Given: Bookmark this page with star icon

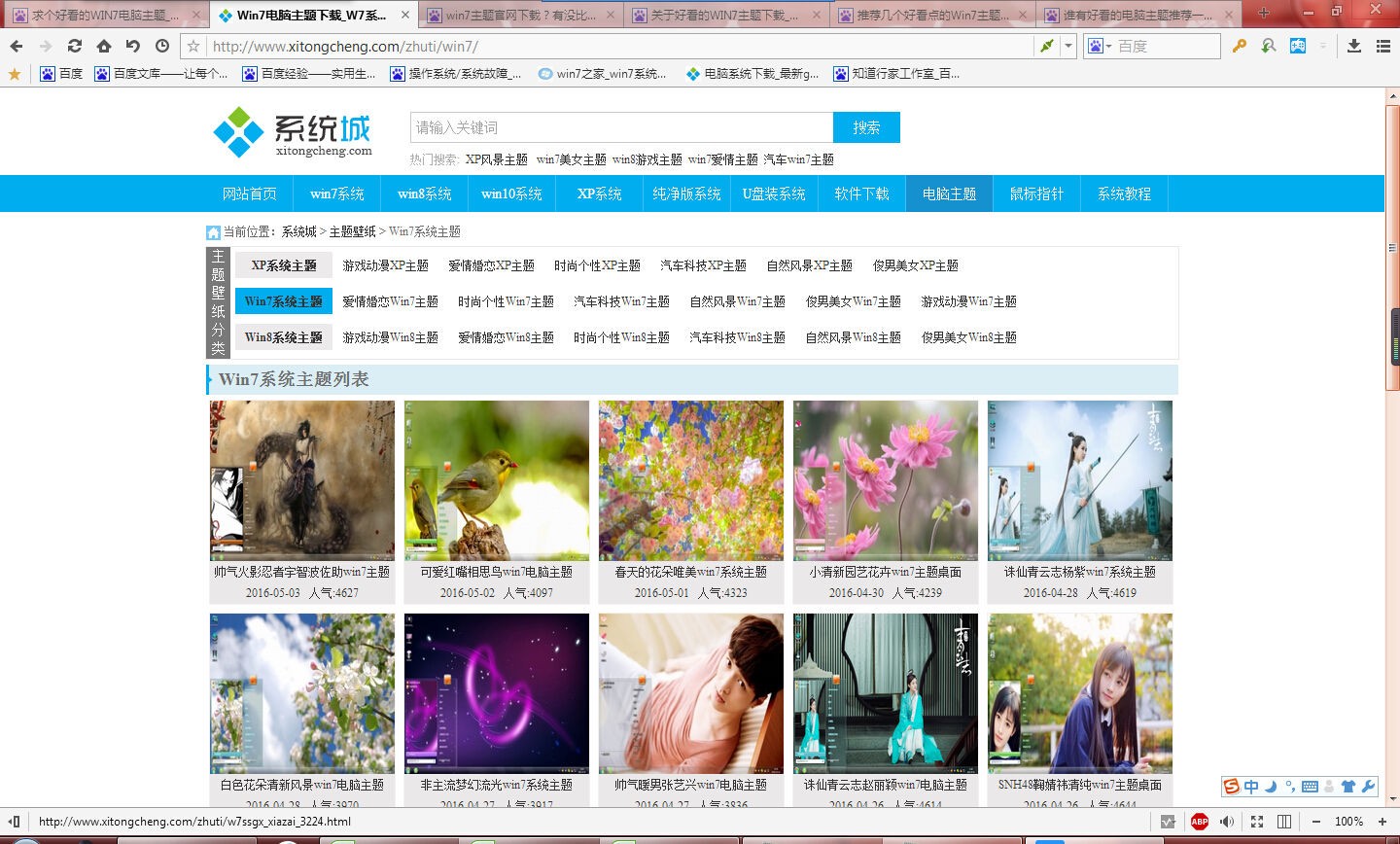Looking at the screenshot, I should click(x=193, y=46).
